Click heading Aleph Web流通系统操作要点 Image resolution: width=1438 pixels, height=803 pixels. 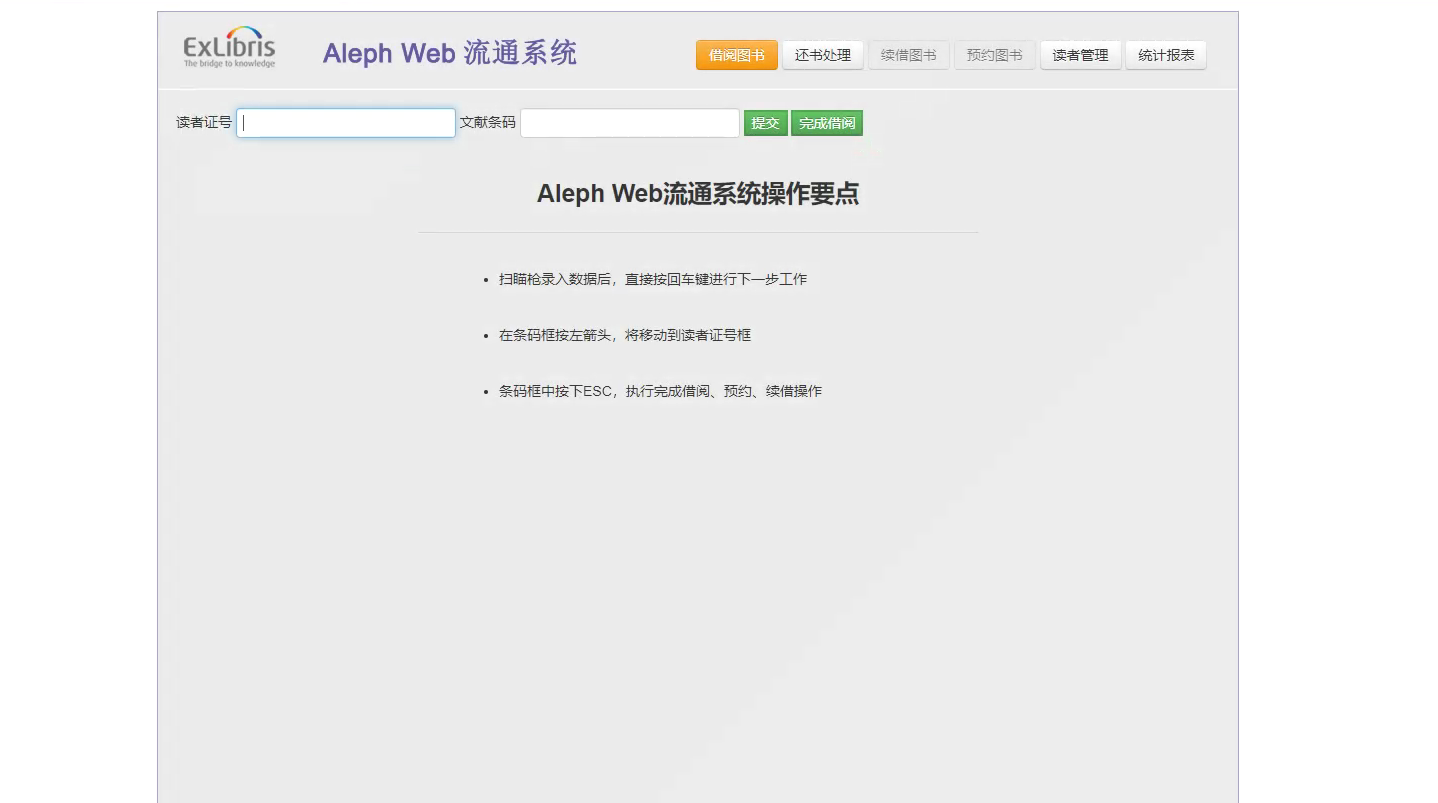[x=698, y=194]
